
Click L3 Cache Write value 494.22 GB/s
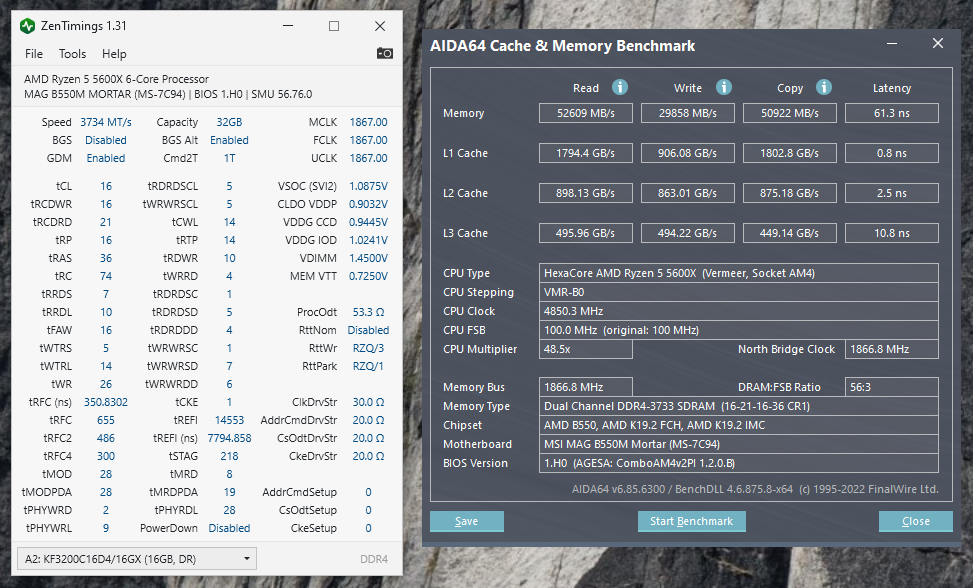point(688,233)
